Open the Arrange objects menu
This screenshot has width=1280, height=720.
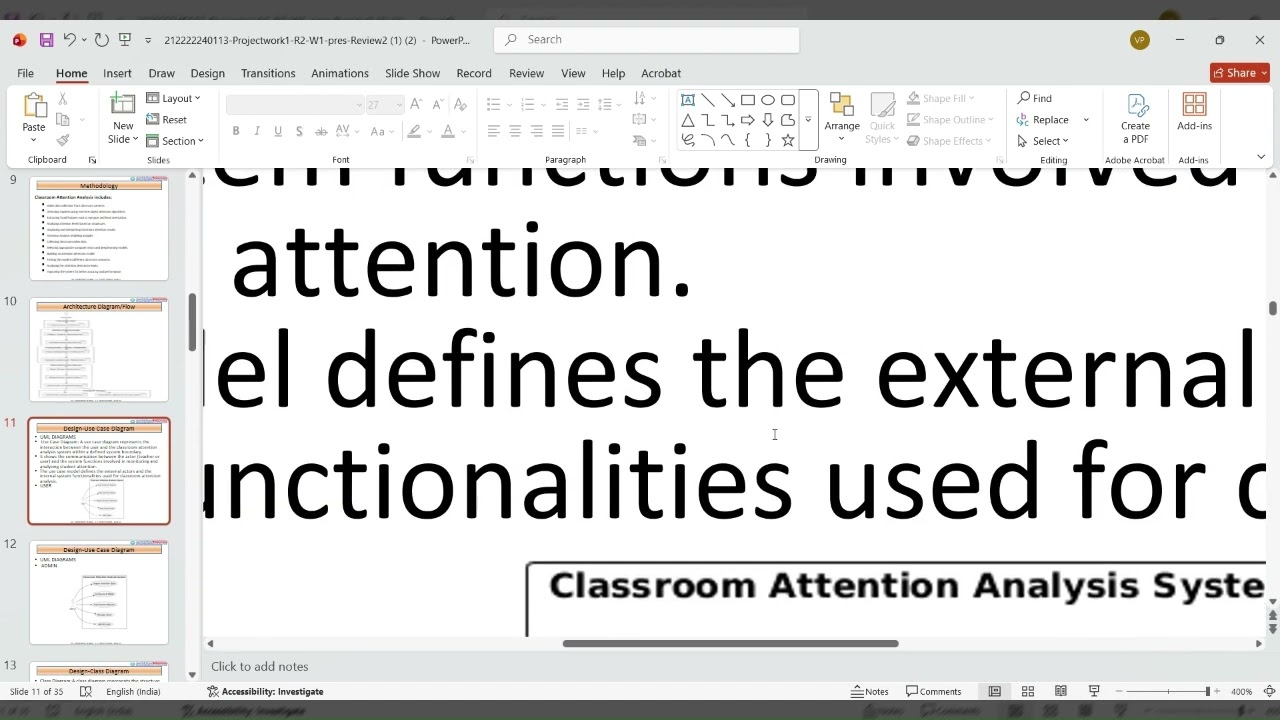[x=842, y=118]
